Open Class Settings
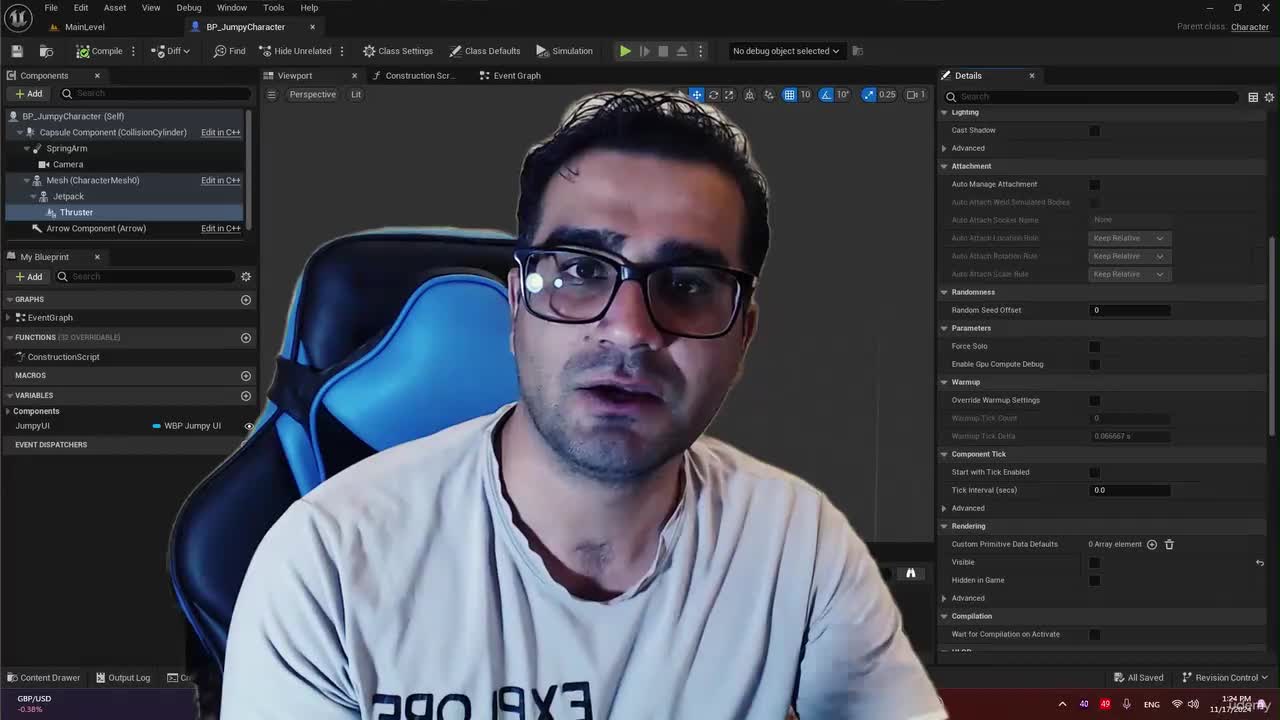 (x=398, y=51)
